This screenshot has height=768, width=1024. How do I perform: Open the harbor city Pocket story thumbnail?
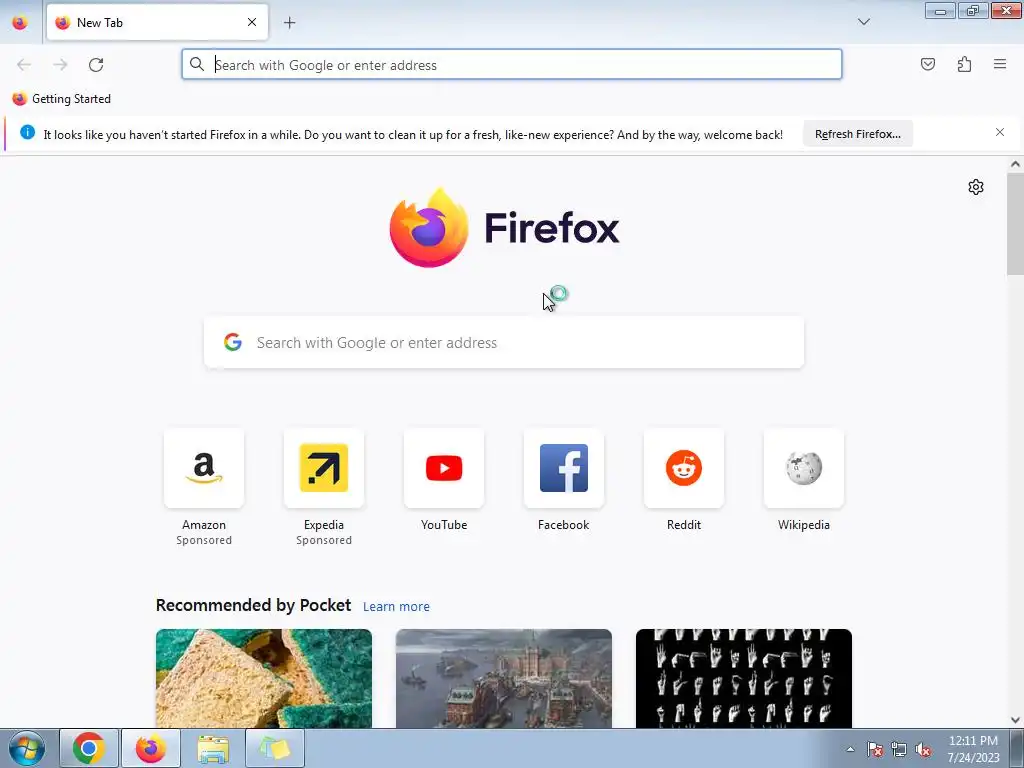click(504, 679)
